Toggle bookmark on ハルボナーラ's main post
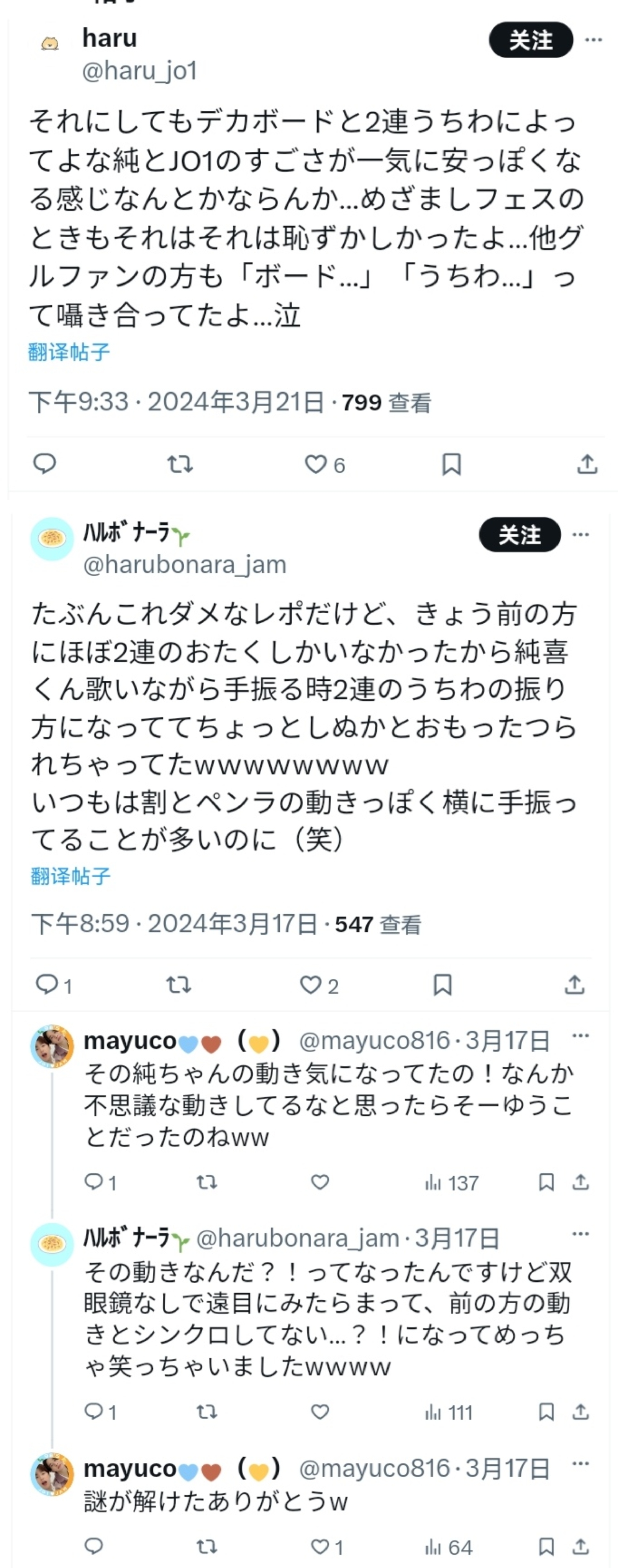The image size is (618, 1568). 442,985
